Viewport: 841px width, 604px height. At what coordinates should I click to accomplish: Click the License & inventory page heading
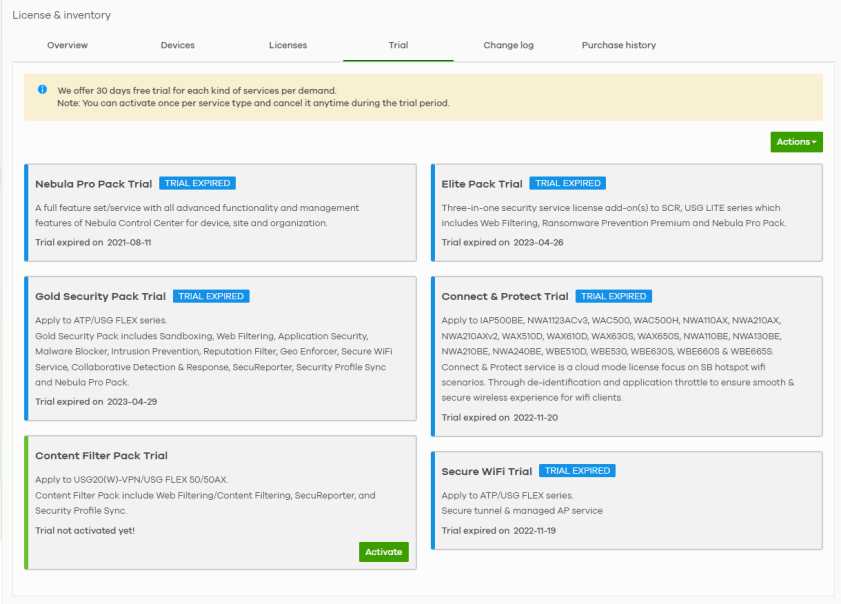[62, 15]
